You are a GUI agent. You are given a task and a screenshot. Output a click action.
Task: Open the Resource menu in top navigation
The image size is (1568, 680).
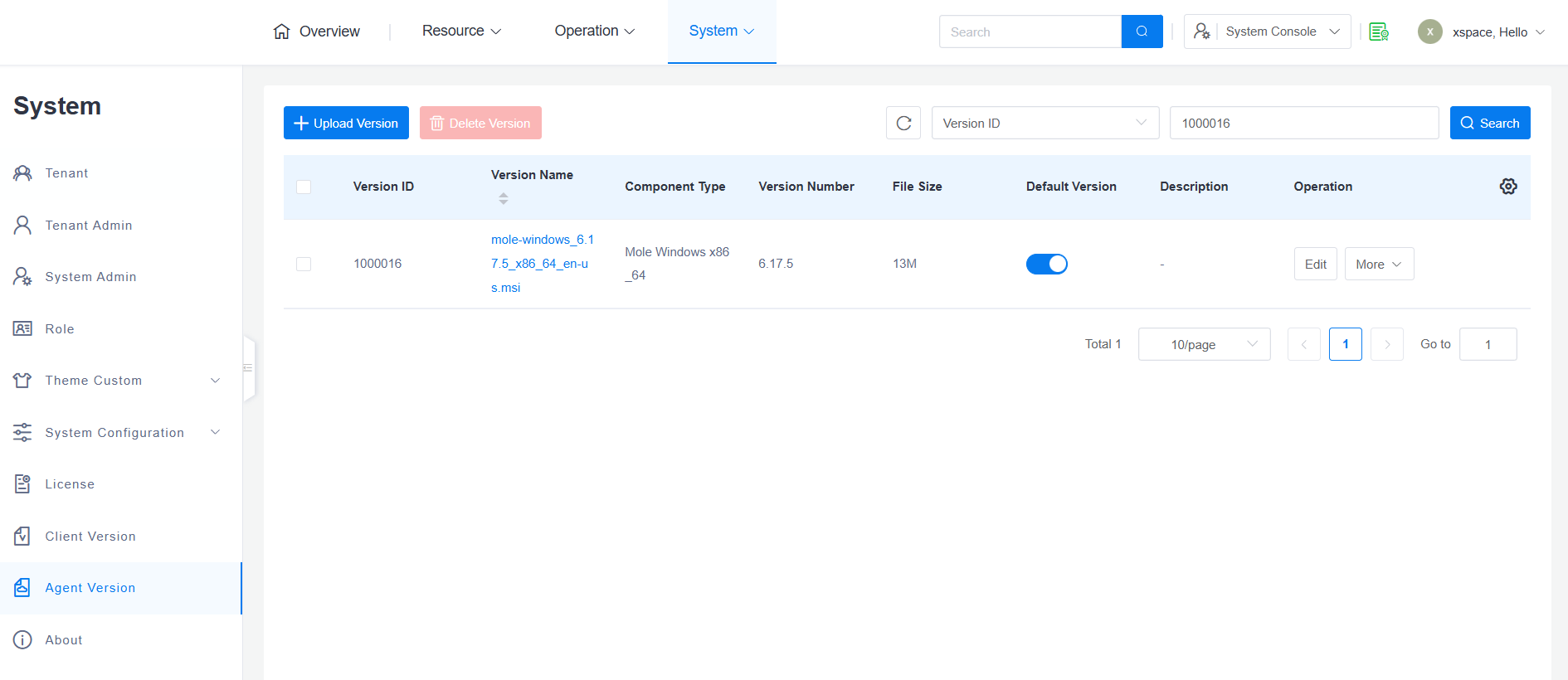point(461,32)
